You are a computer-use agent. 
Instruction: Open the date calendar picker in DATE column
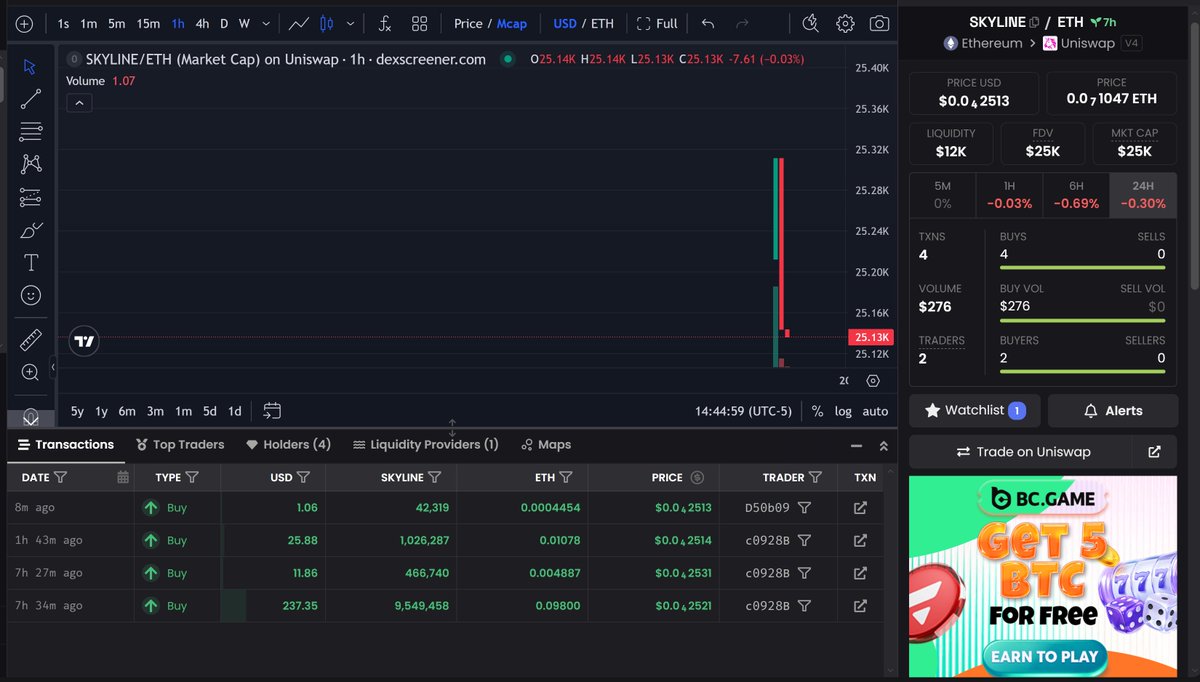point(123,477)
